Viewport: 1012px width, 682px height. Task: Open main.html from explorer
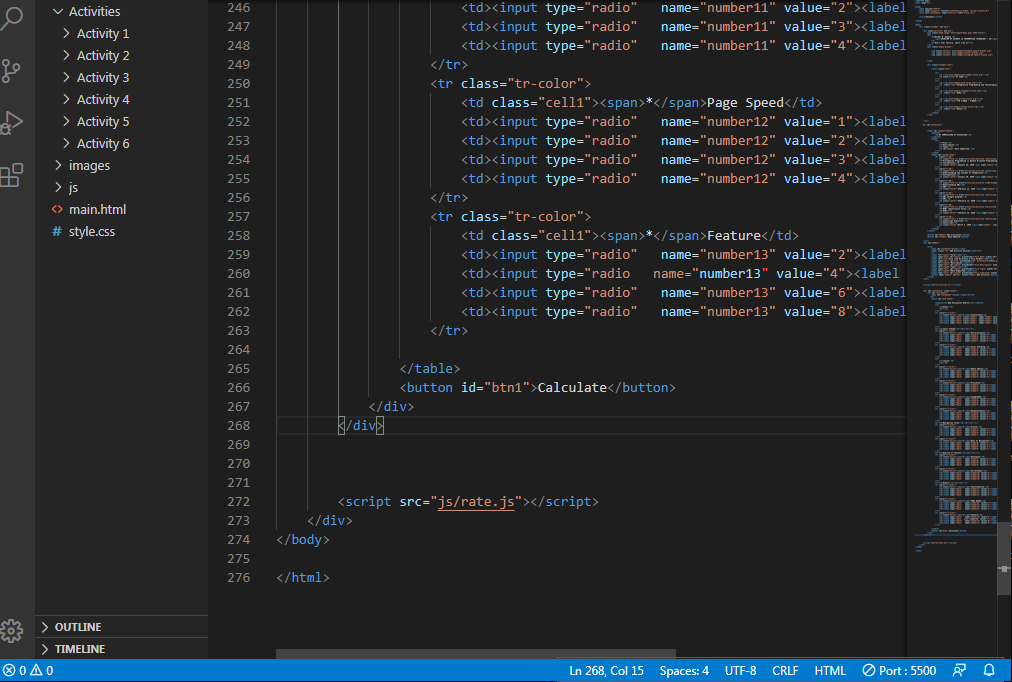(97, 209)
